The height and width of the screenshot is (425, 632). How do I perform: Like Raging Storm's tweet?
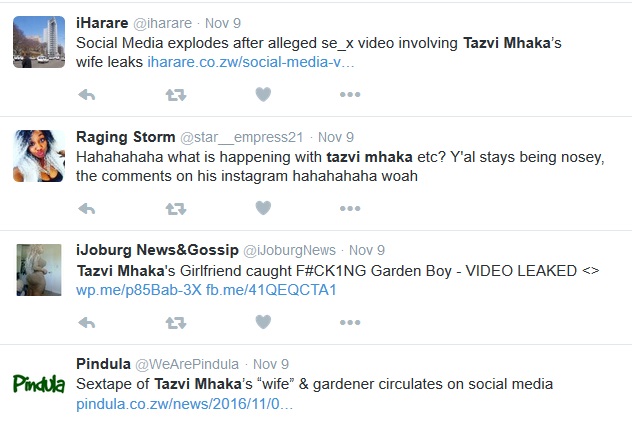click(x=262, y=208)
